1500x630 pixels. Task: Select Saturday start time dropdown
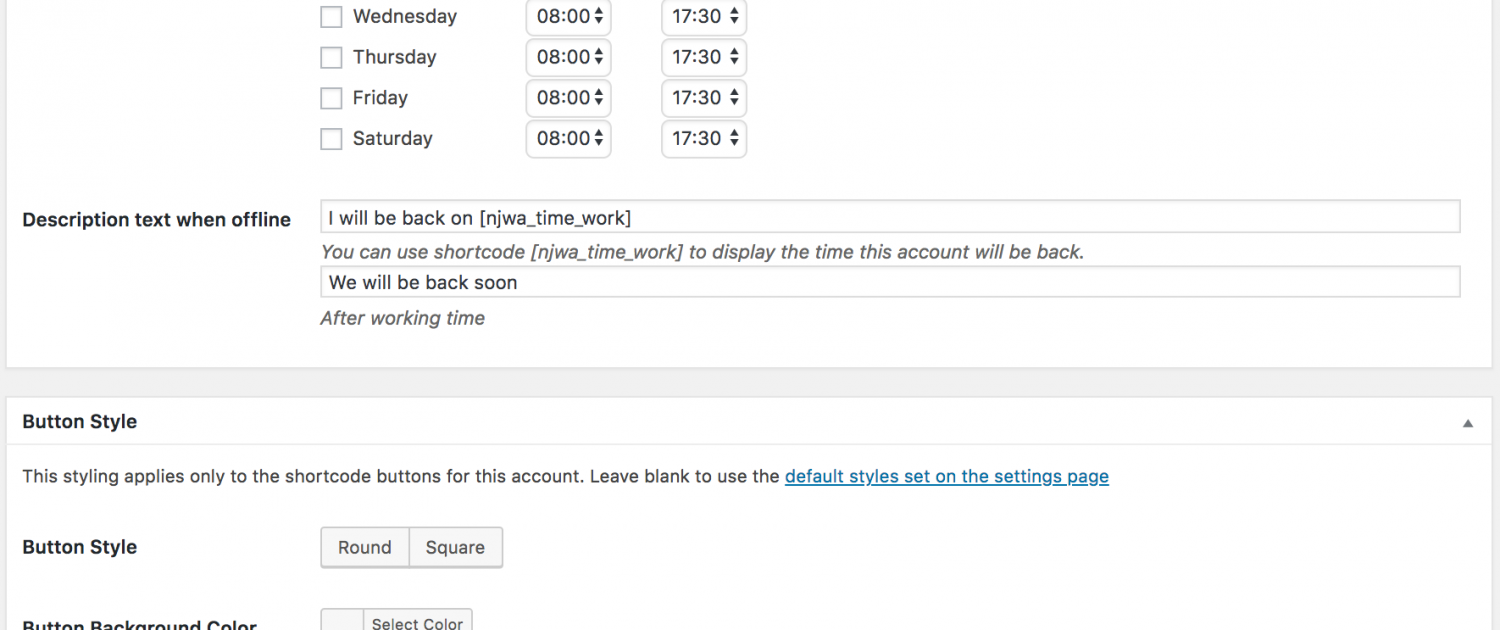568,139
